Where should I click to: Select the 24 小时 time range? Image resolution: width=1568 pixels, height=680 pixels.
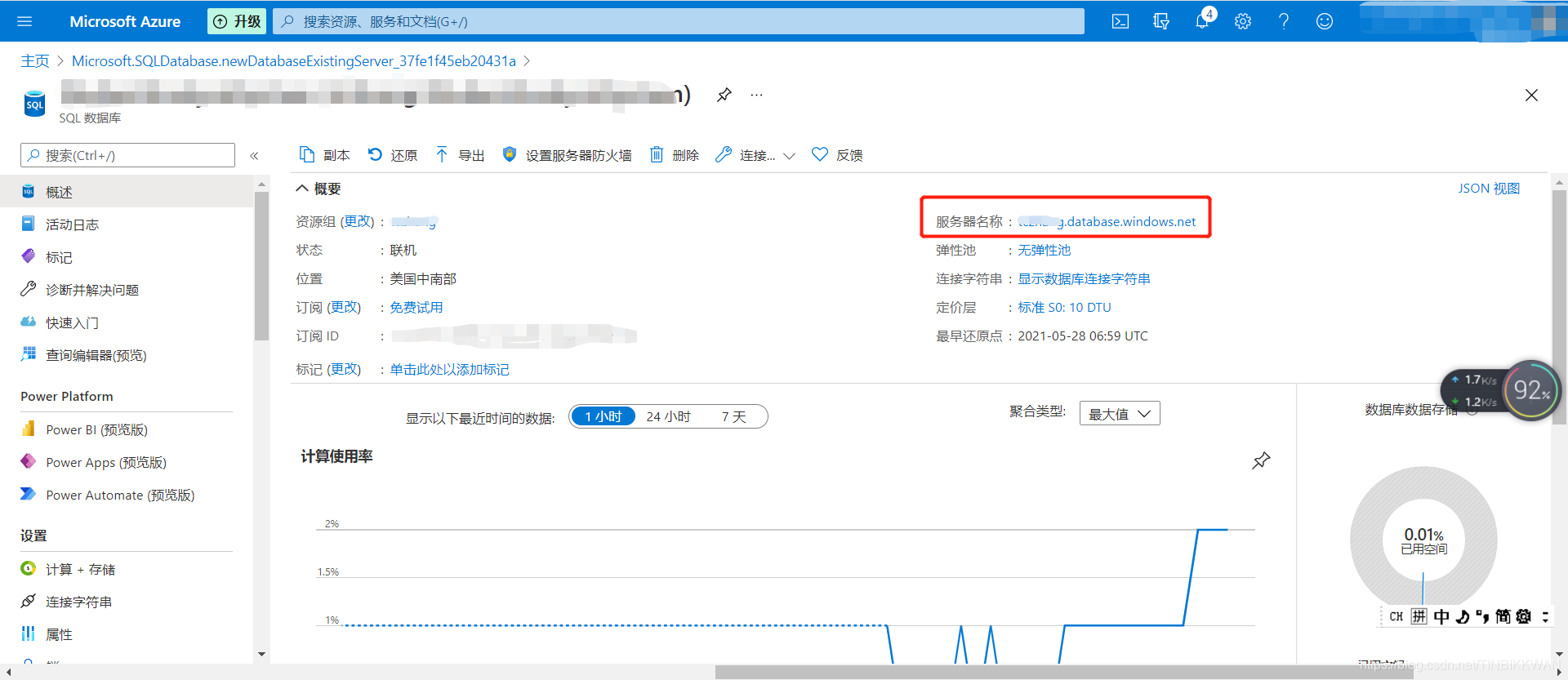pos(668,416)
